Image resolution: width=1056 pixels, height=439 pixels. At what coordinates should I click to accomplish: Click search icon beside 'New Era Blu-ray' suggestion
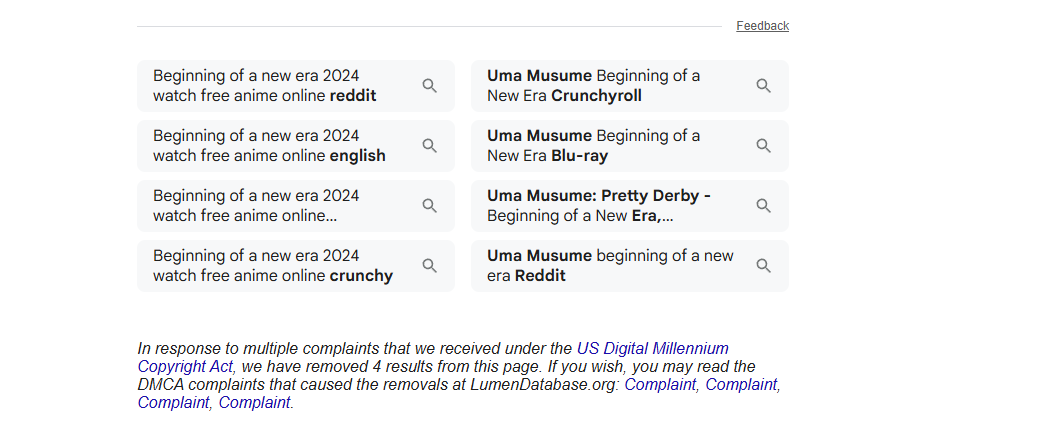(763, 145)
